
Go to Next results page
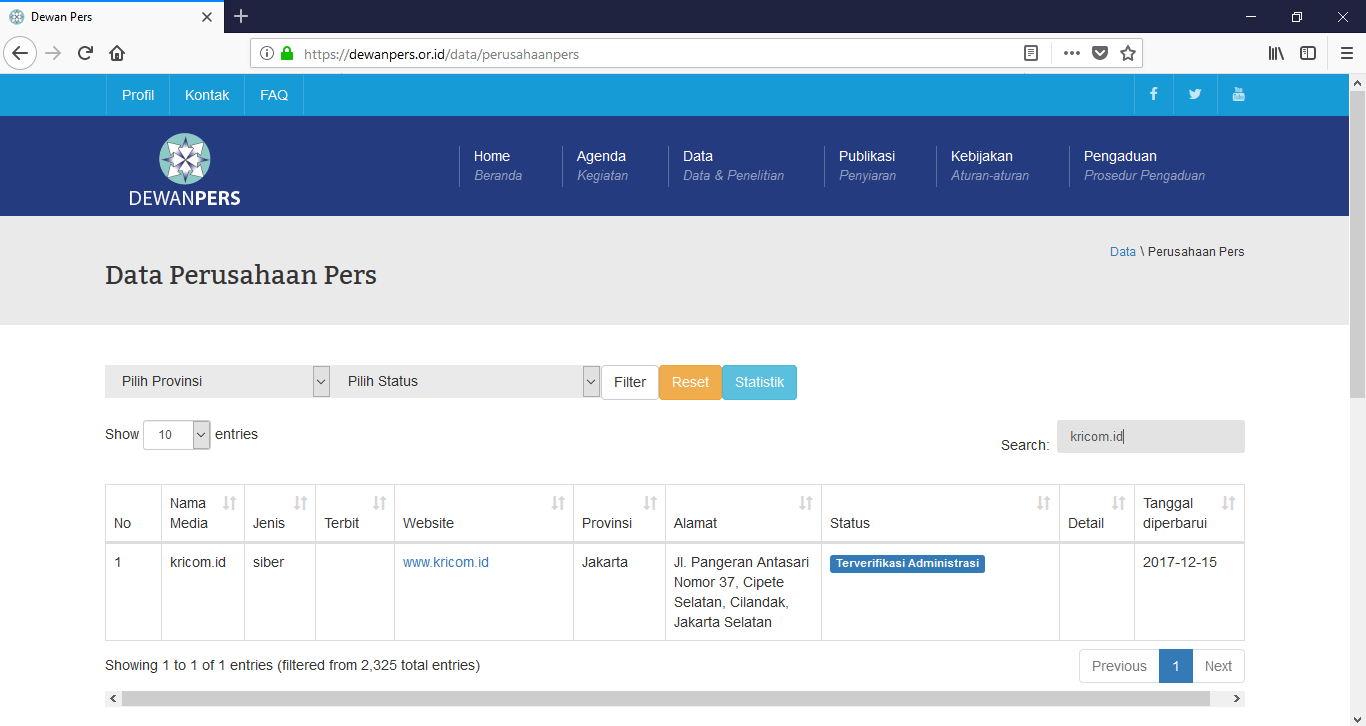tap(1218, 666)
